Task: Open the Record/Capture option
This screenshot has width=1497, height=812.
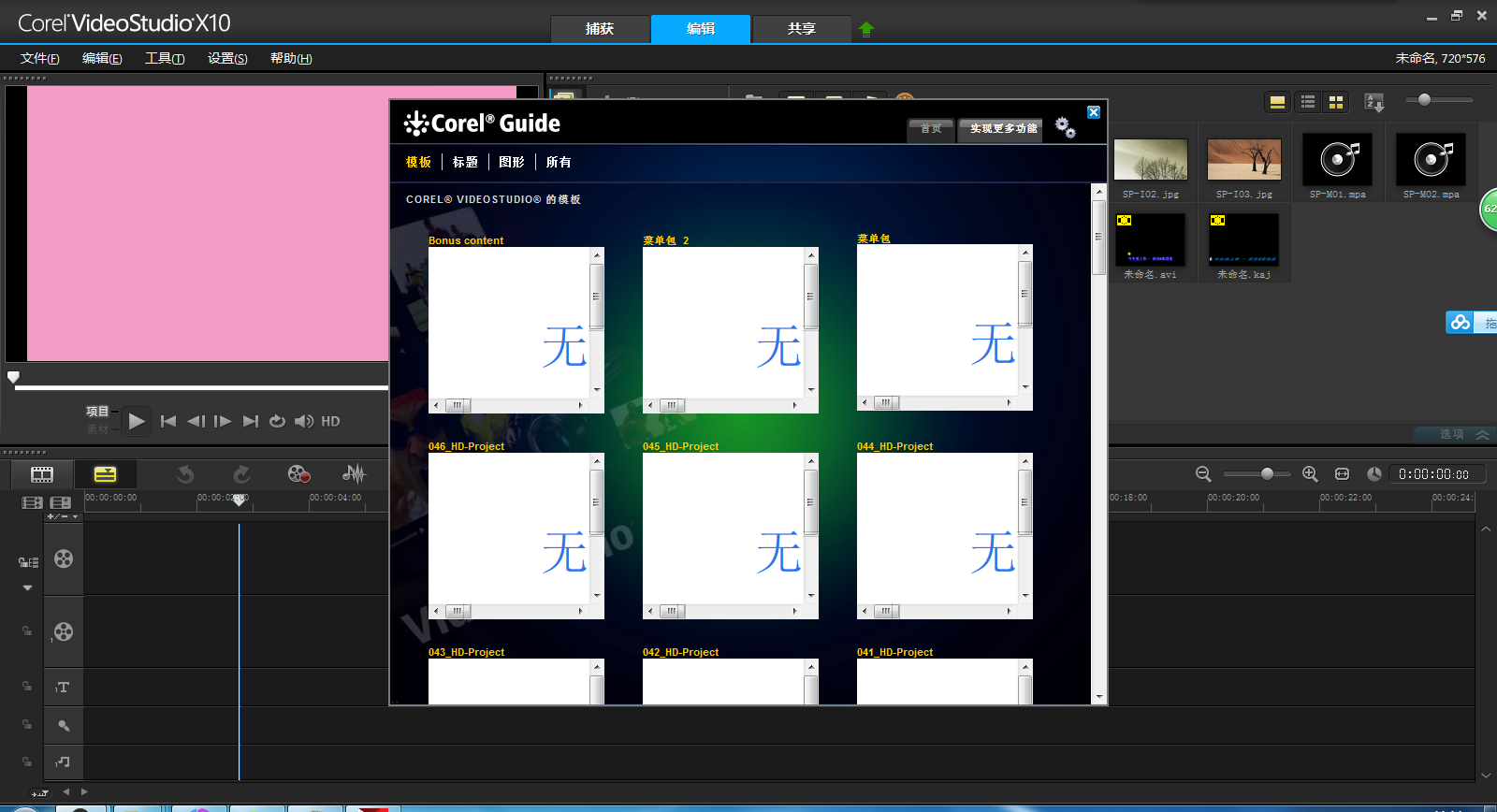Action: [298, 474]
